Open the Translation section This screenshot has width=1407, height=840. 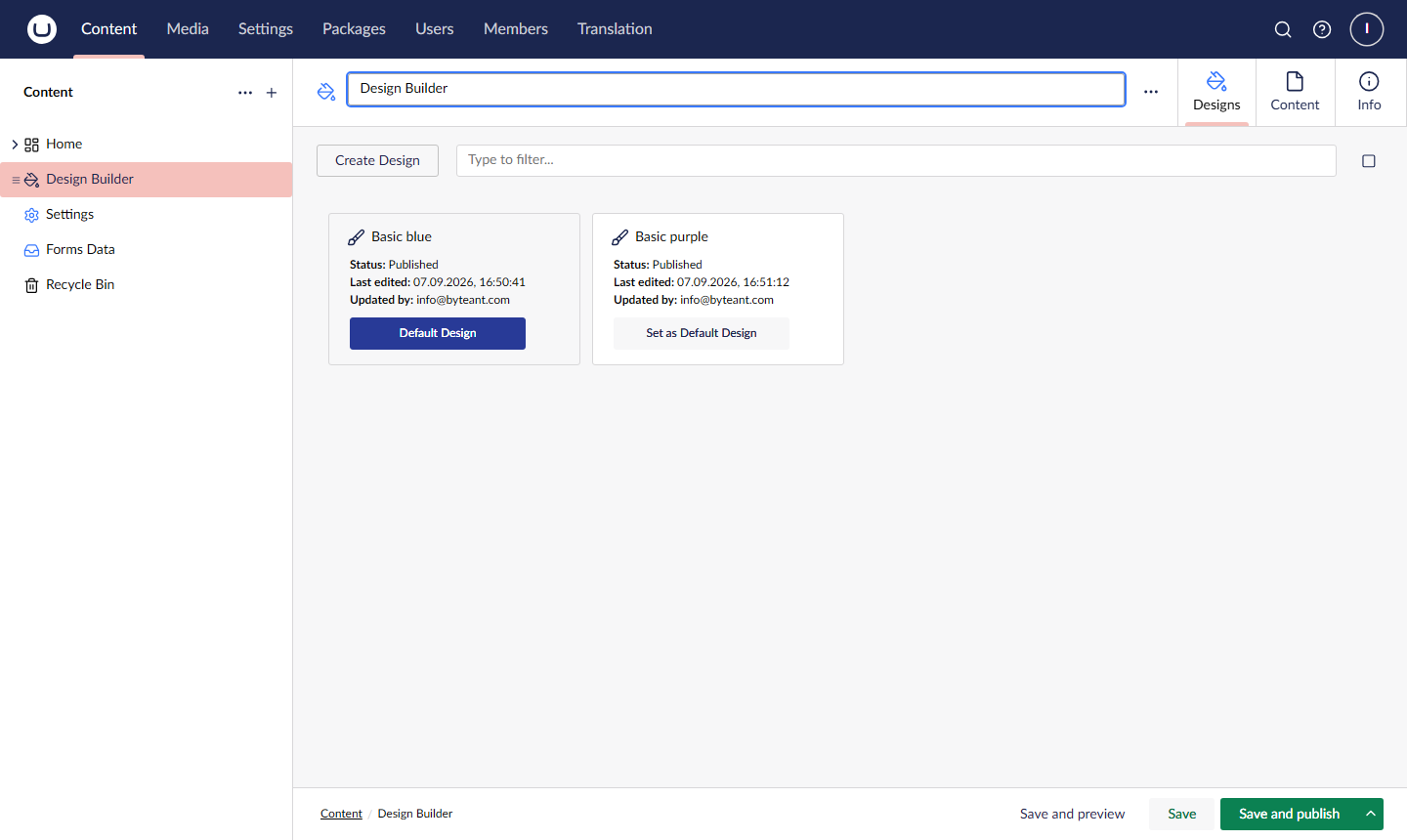[615, 29]
